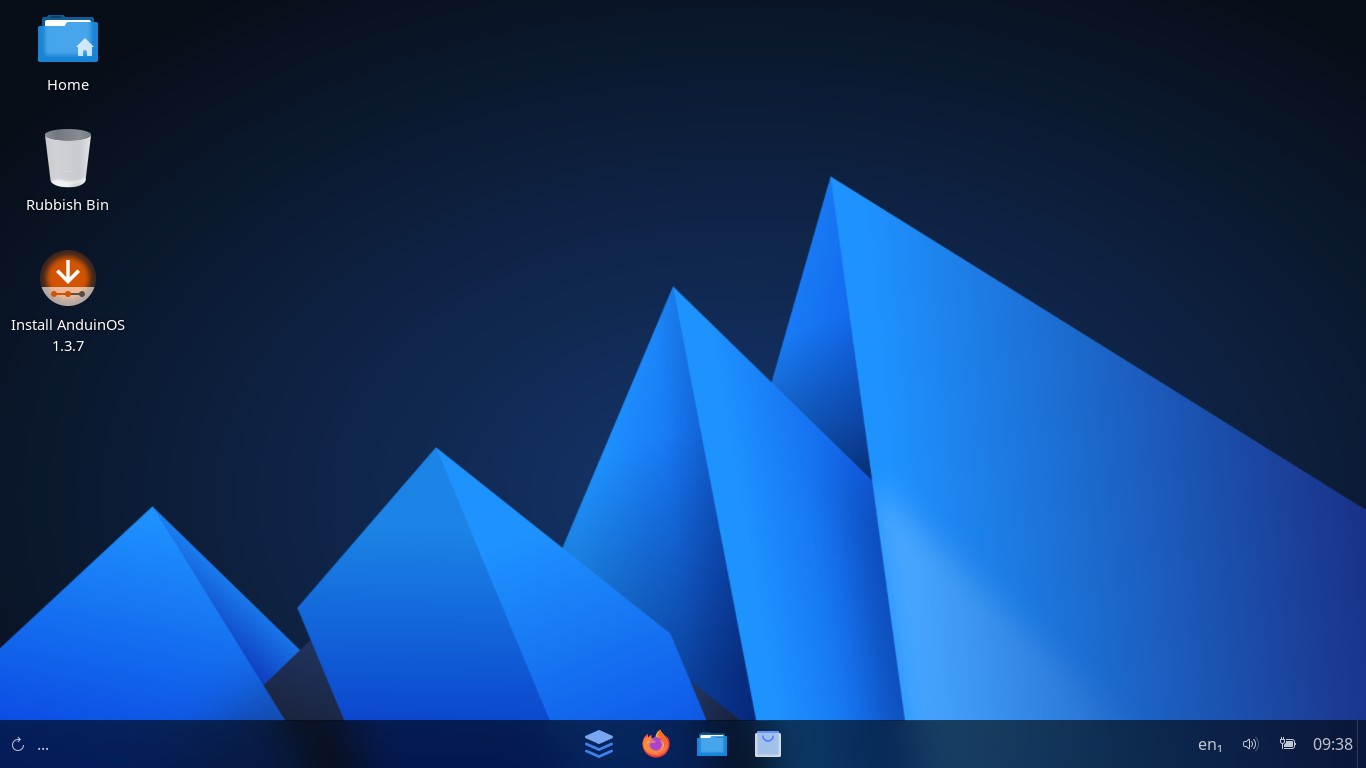The height and width of the screenshot is (768, 1366).
Task: Click the show-desktop strip at taskbar edge
Action: [x=1362, y=744]
